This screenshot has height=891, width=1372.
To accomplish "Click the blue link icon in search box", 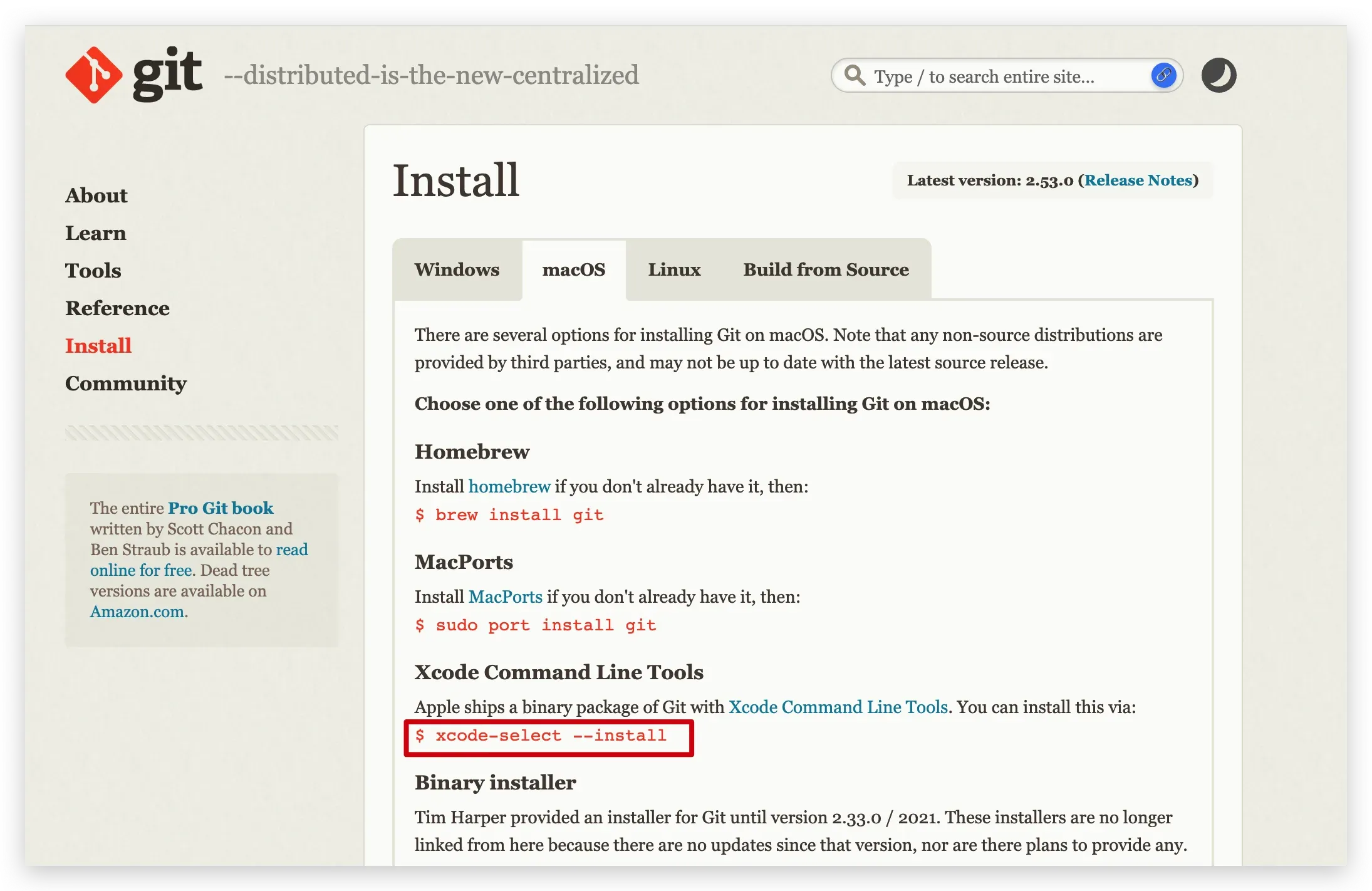I will [x=1163, y=76].
